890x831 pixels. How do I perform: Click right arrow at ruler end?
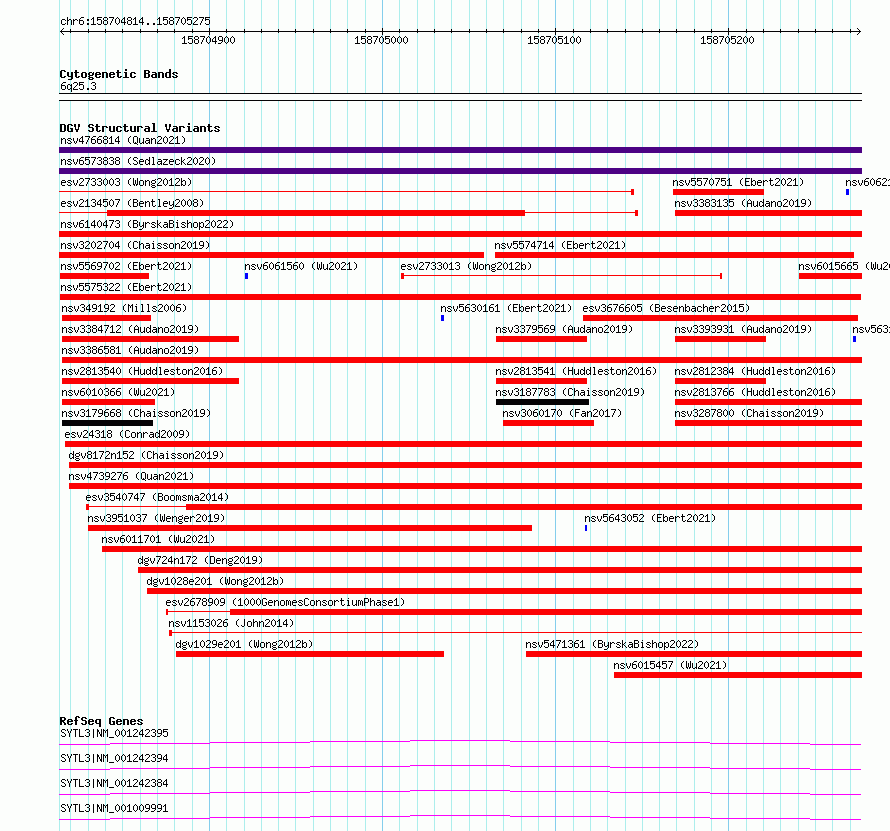(858, 32)
